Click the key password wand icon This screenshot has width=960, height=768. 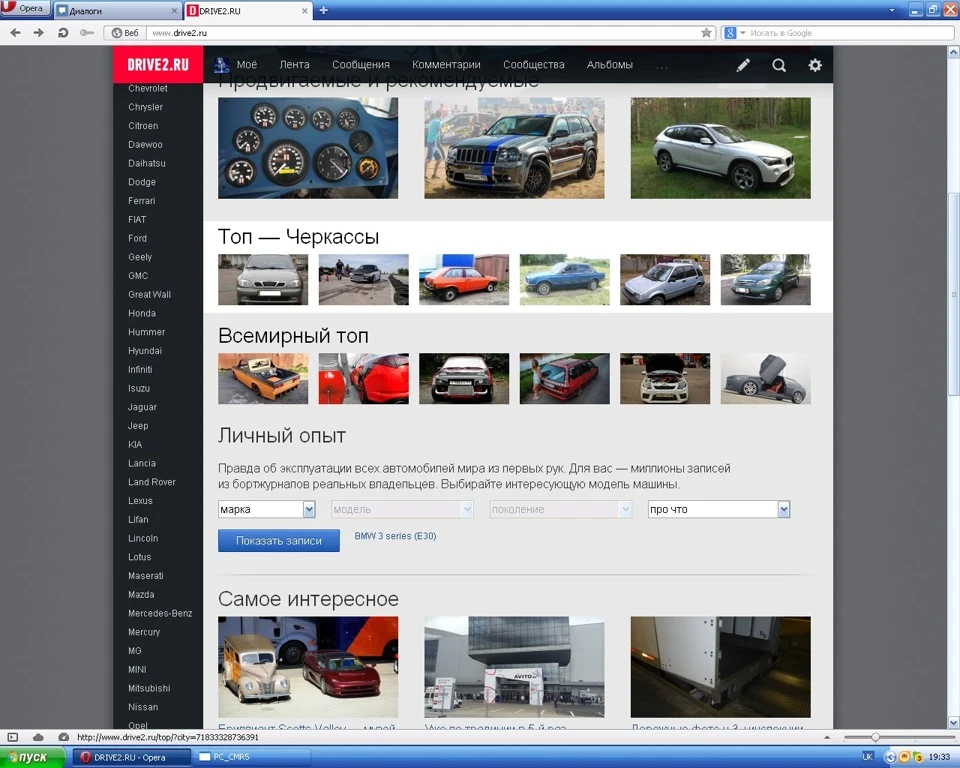coord(86,32)
